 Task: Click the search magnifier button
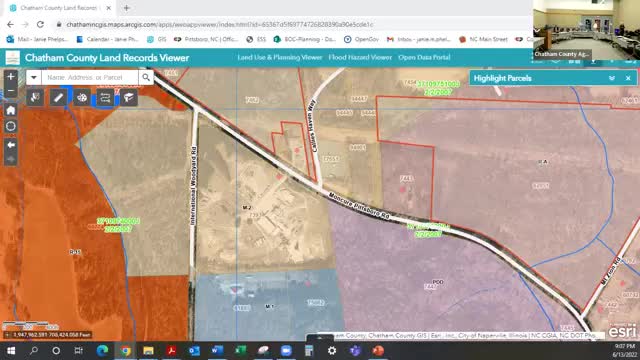point(146,77)
